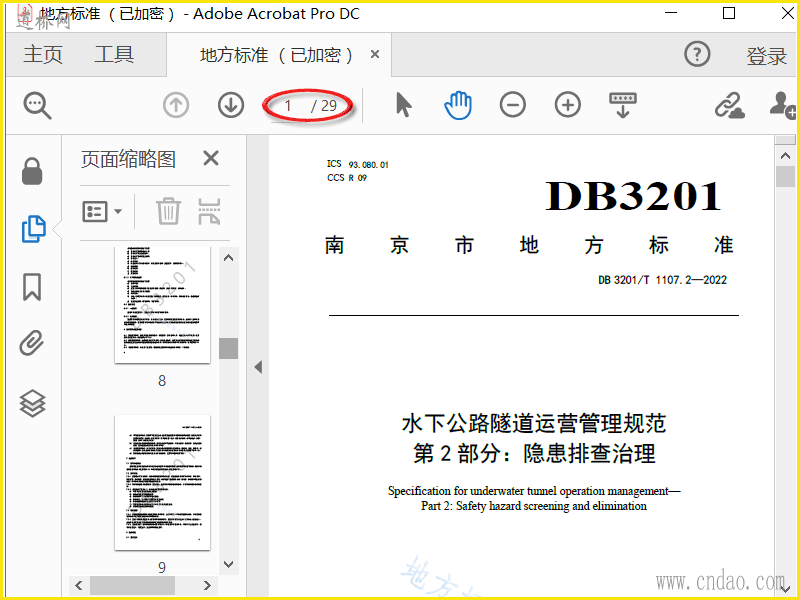Viewport: 800px width, 600px height.
Task: Click the CCS R 09 code text
Action: point(347,178)
